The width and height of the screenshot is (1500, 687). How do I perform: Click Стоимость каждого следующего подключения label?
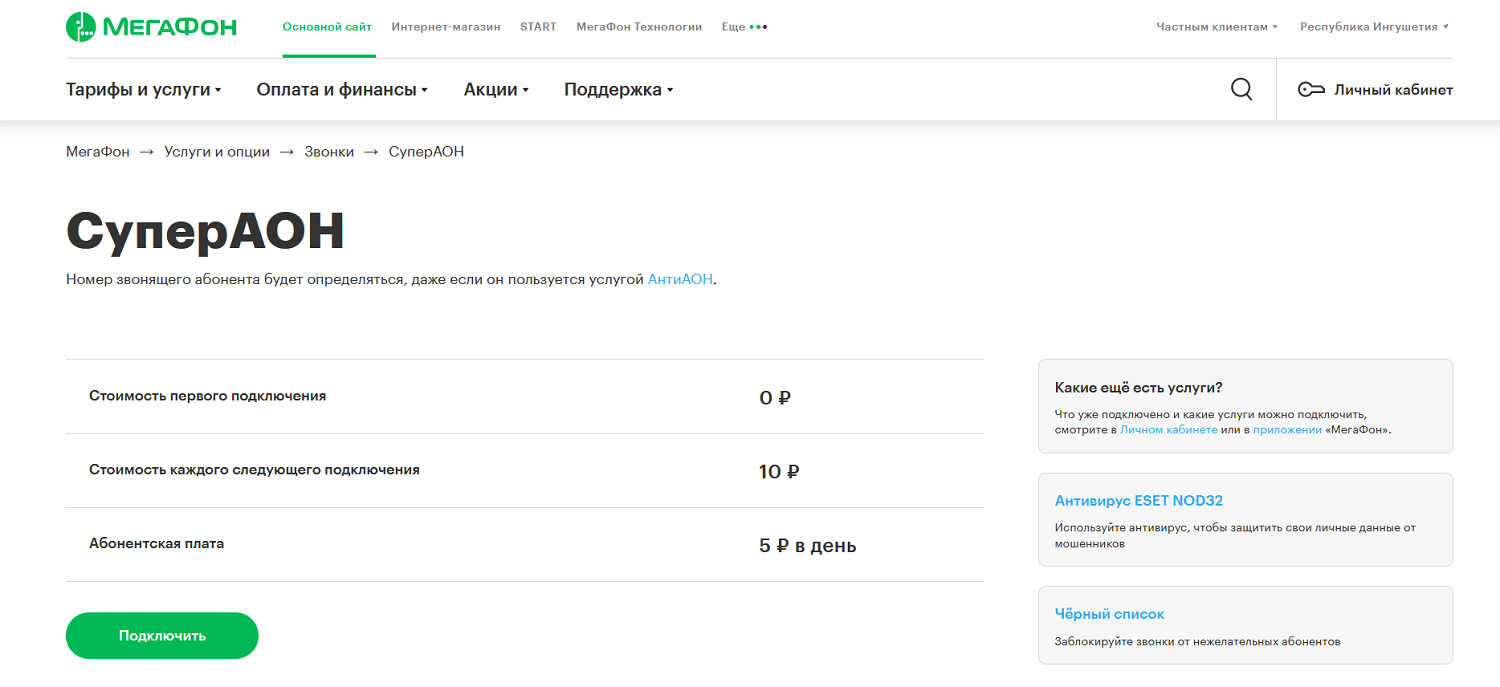point(254,470)
